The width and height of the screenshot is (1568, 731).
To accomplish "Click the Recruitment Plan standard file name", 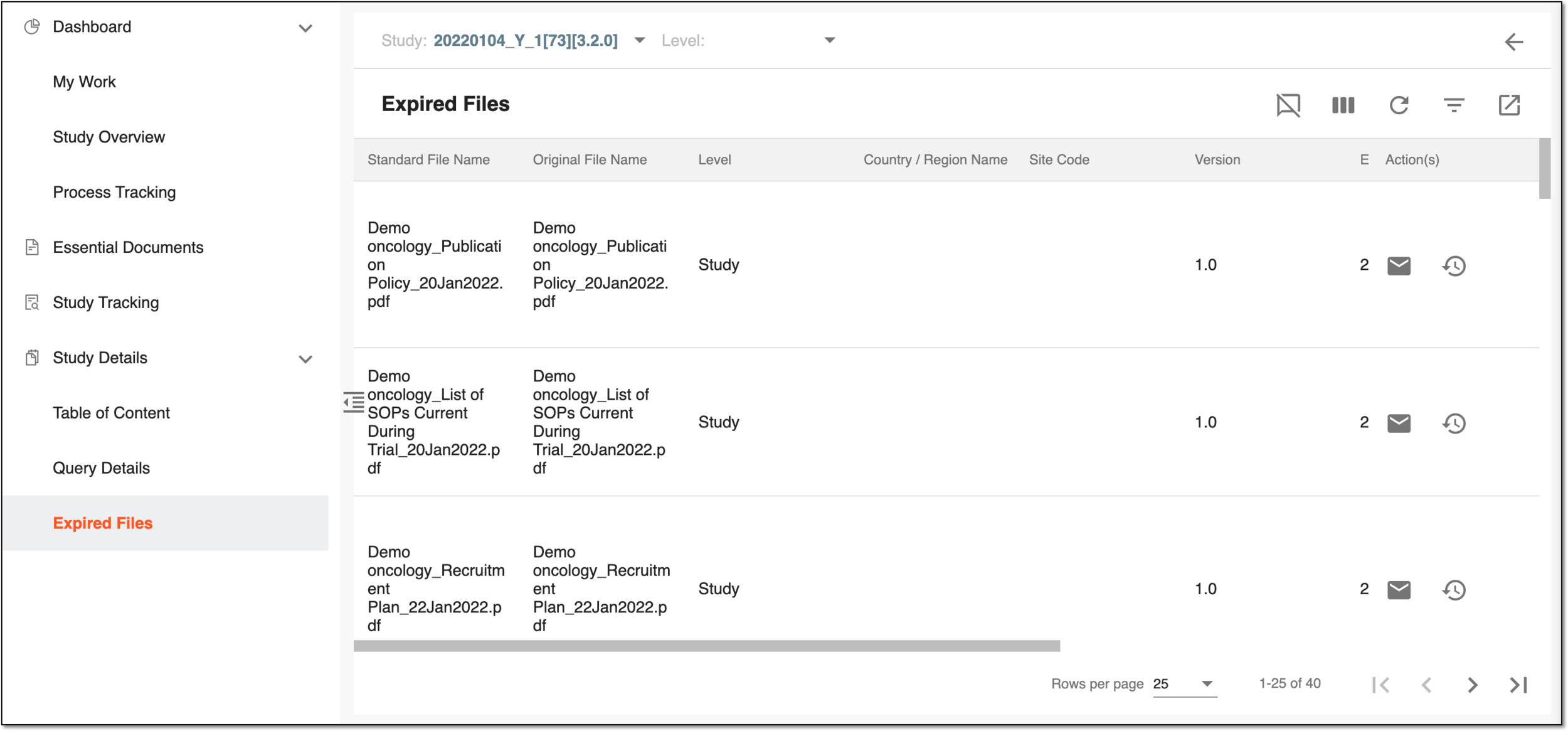I will (x=436, y=589).
